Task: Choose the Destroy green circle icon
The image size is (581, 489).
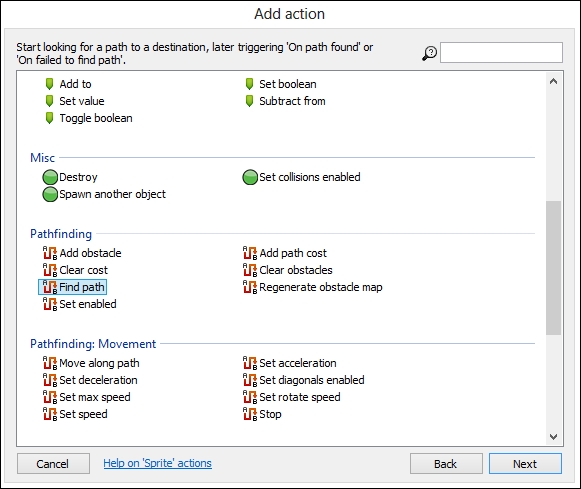Action: 50,177
